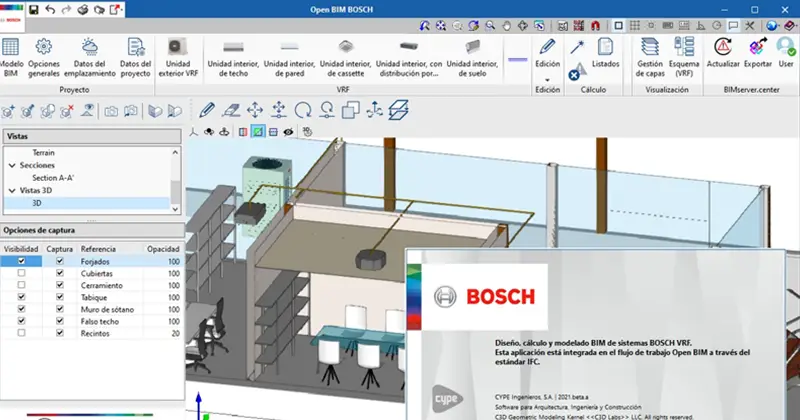
Task: Select the eraser delete tool
Action: (x=231, y=110)
